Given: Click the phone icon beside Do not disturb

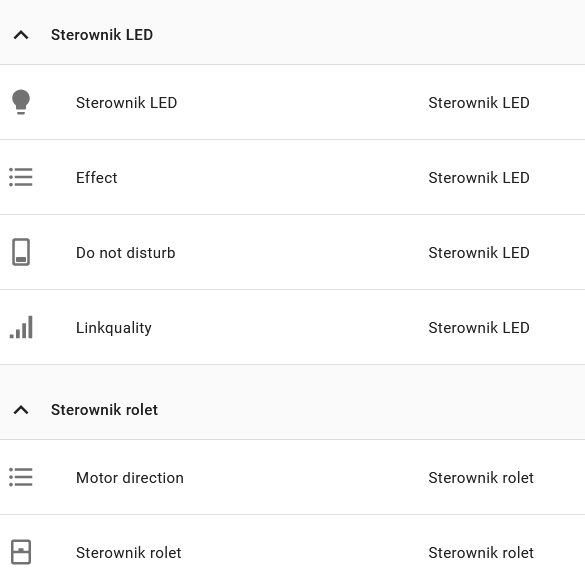Looking at the screenshot, I should [21, 252].
